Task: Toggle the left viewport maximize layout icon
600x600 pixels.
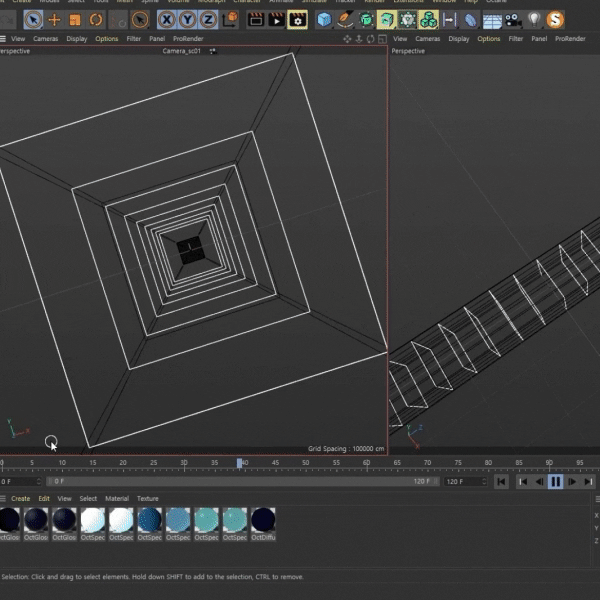Action: tap(382, 39)
